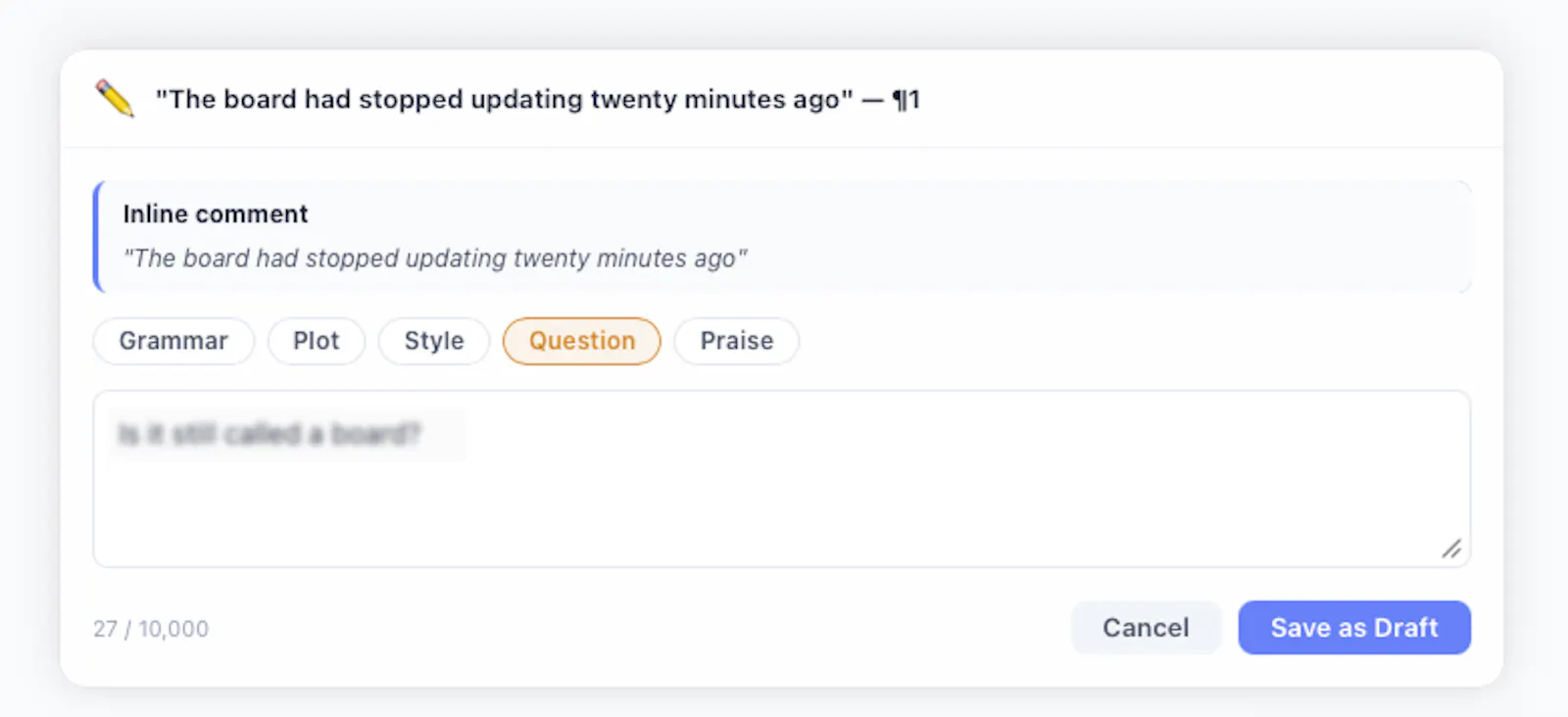This screenshot has height=717, width=1568.
Task: Deselect the highlighted Question chip
Action: point(582,341)
